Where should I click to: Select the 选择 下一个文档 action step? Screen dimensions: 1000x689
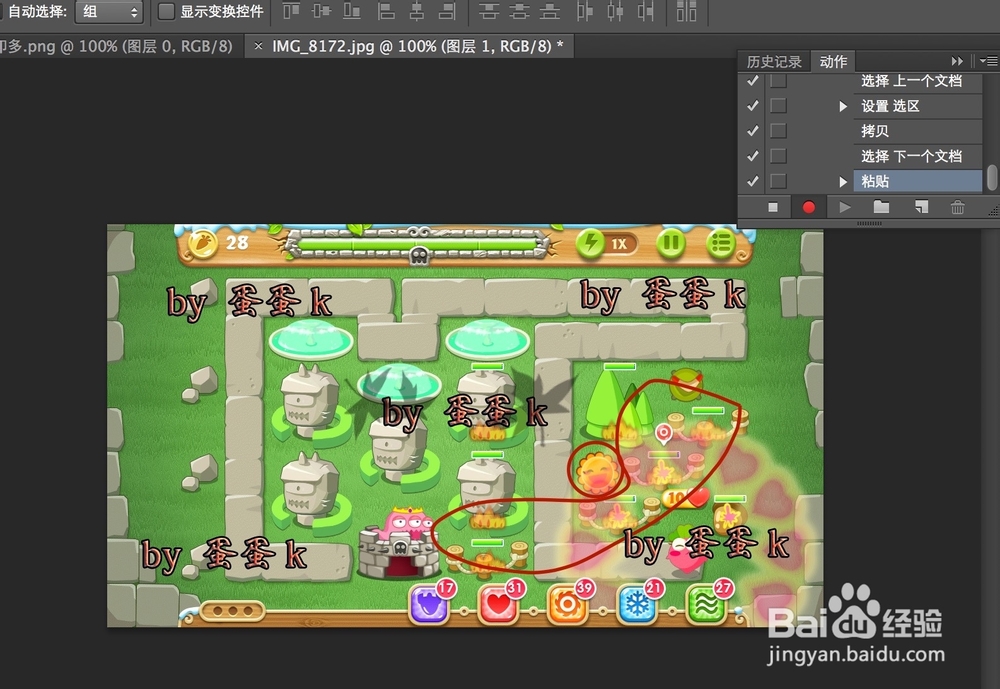click(918, 156)
